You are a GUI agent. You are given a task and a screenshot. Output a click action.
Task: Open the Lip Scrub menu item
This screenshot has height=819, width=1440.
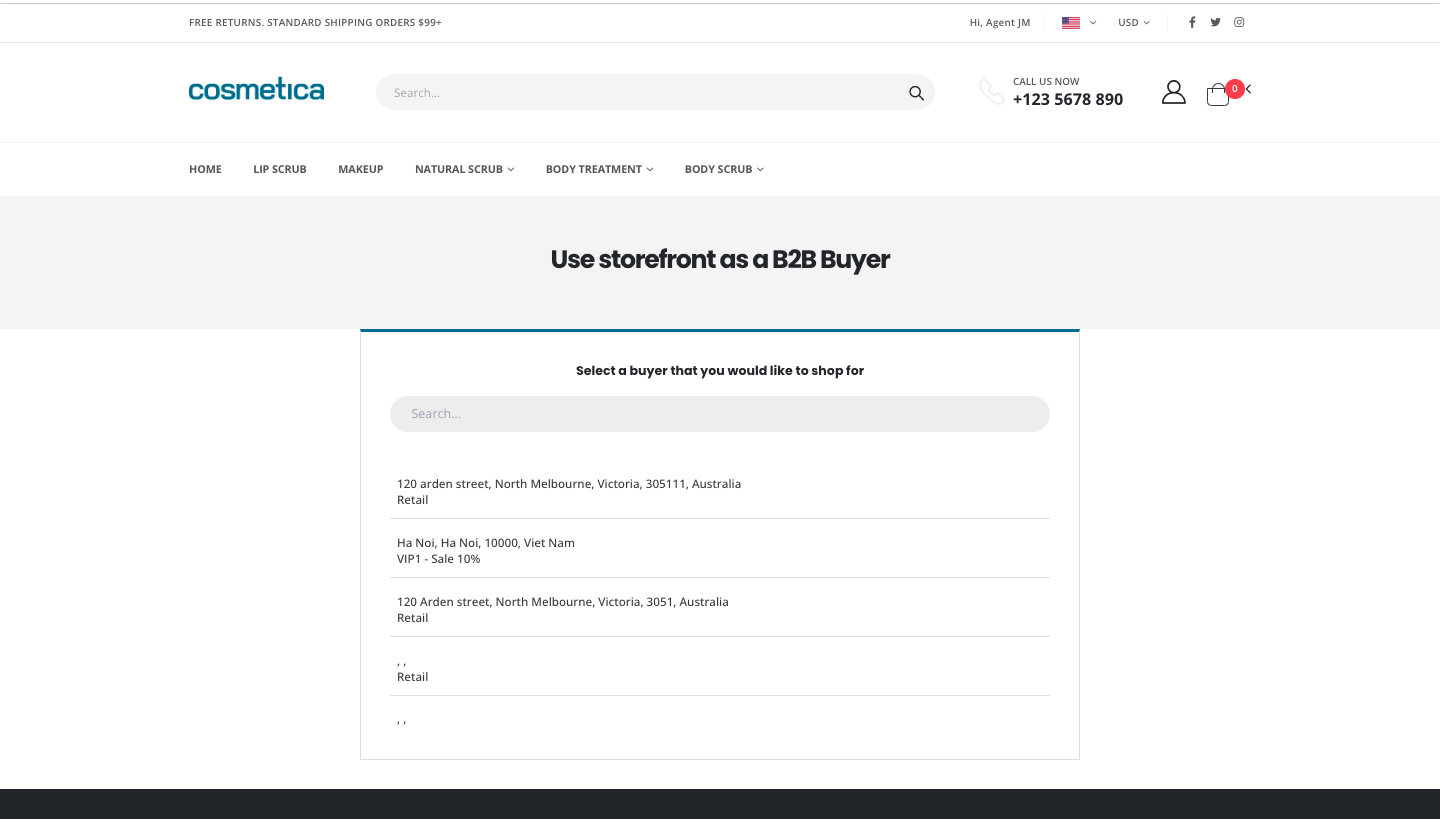tap(279, 169)
